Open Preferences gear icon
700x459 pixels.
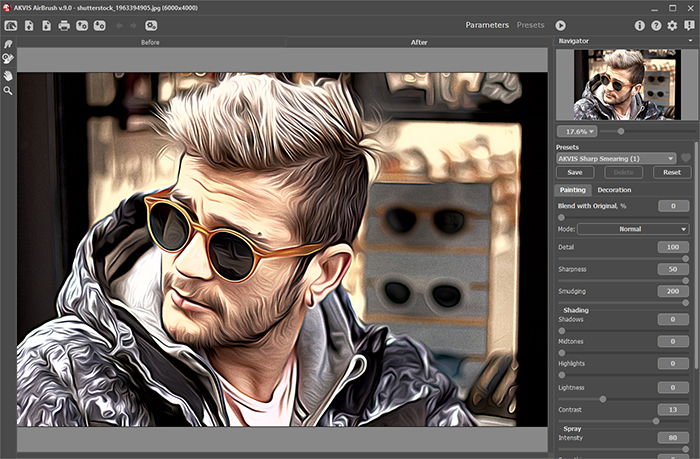click(672, 25)
